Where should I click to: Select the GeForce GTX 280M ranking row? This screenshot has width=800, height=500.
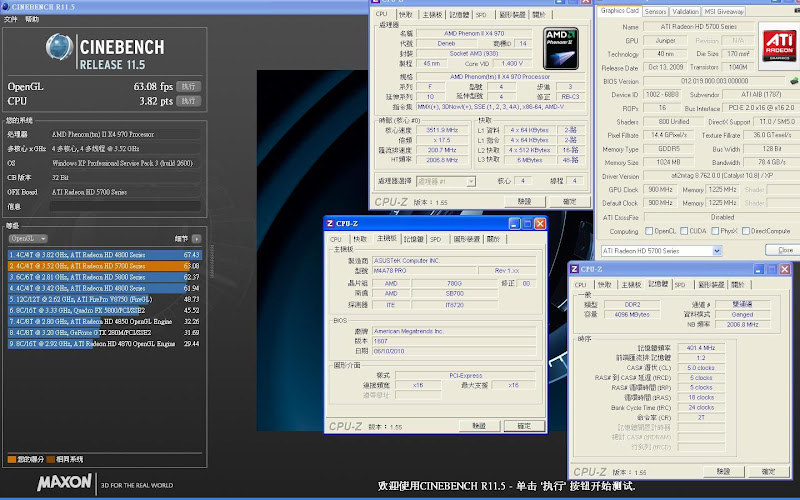[x=105, y=333]
